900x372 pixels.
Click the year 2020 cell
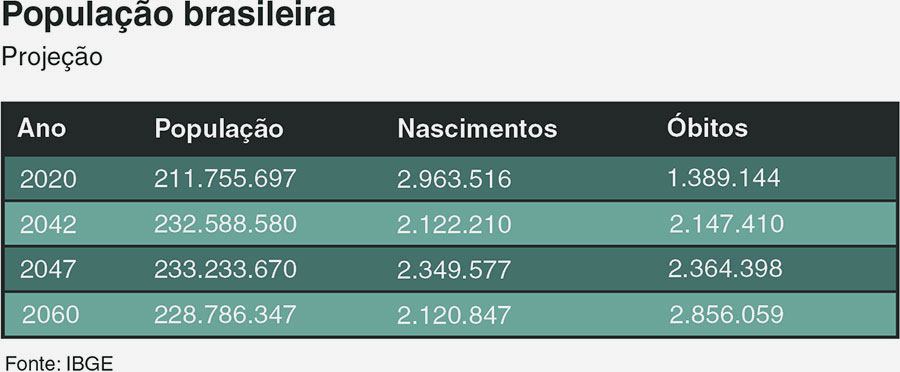[x=48, y=179]
